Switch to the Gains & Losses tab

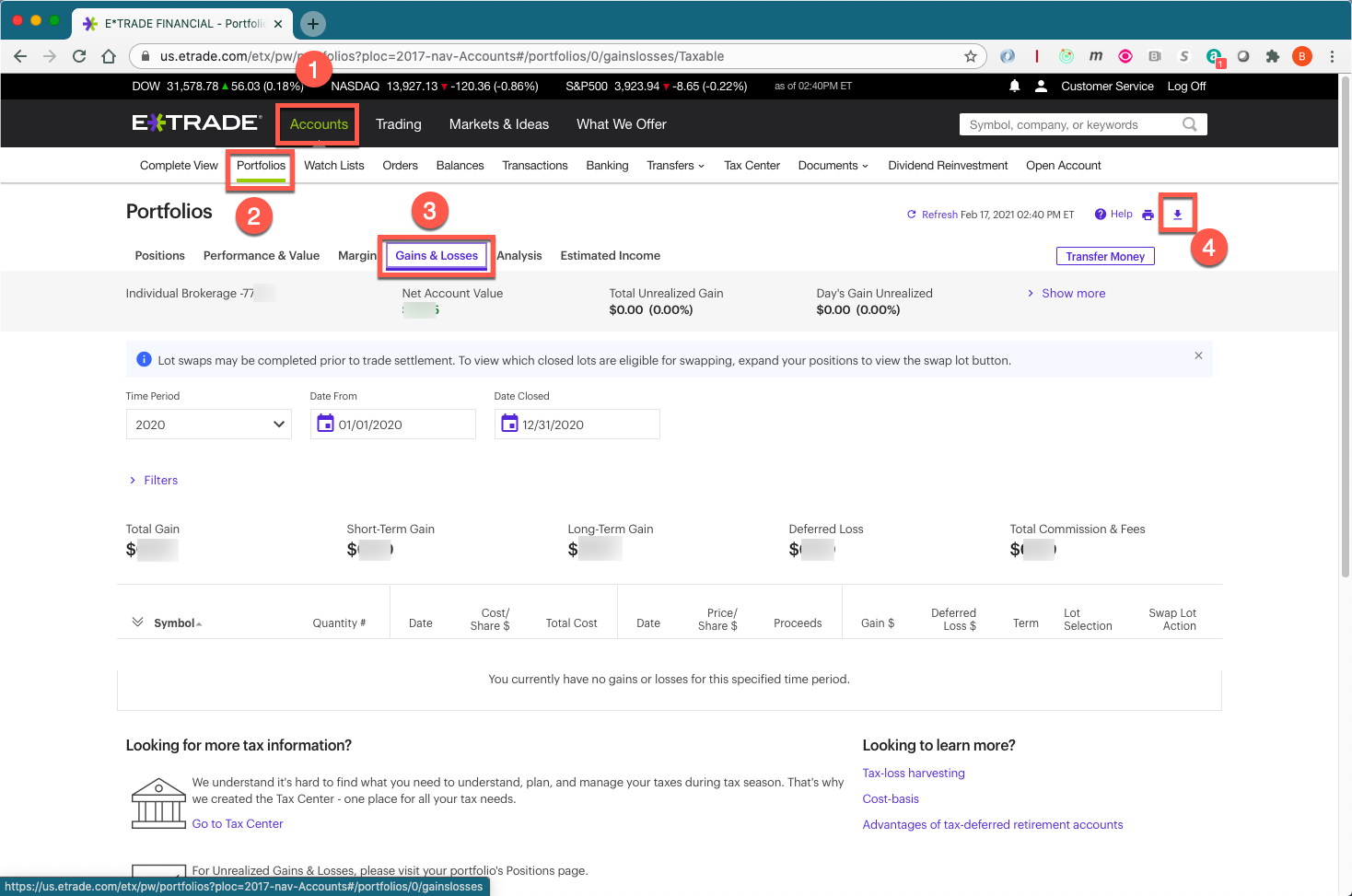pyautogui.click(x=437, y=256)
